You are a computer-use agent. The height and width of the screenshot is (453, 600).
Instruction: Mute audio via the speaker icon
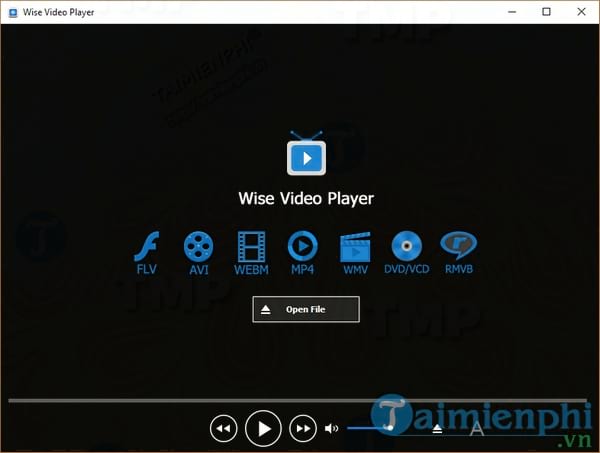pyautogui.click(x=331, y=429)
